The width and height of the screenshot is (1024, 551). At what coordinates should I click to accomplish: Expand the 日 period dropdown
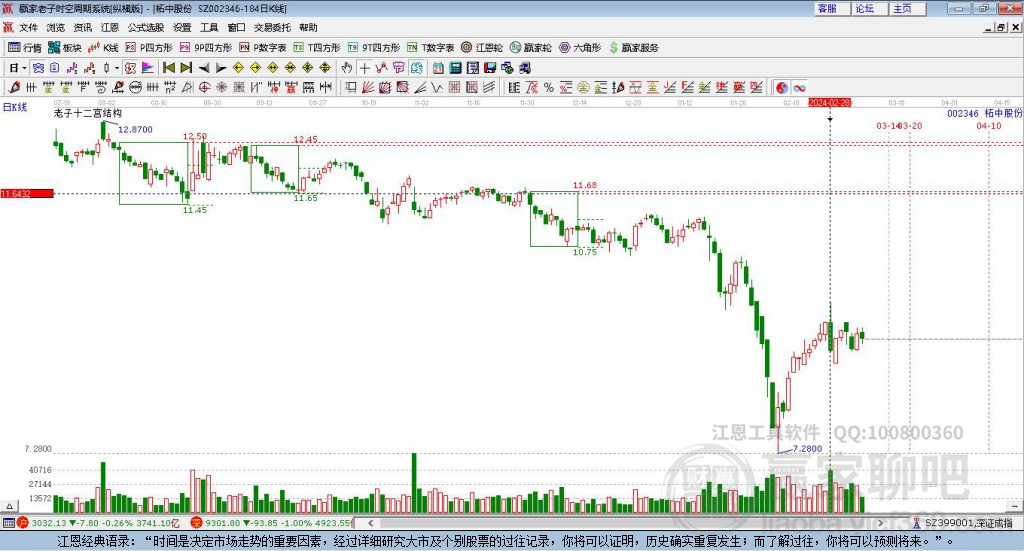pos(24,68)
